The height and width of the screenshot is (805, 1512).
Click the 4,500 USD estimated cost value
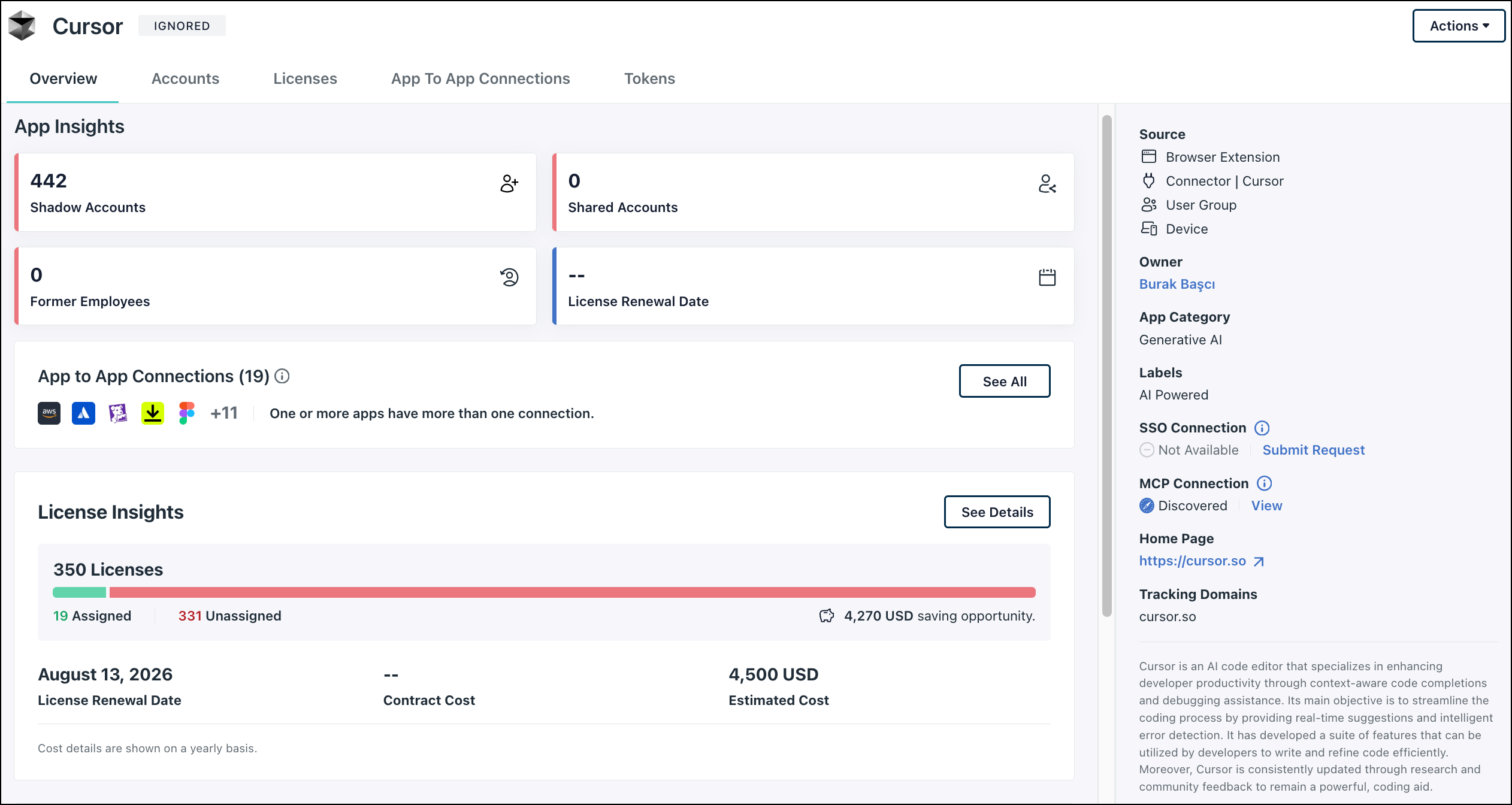coord(773,674)
